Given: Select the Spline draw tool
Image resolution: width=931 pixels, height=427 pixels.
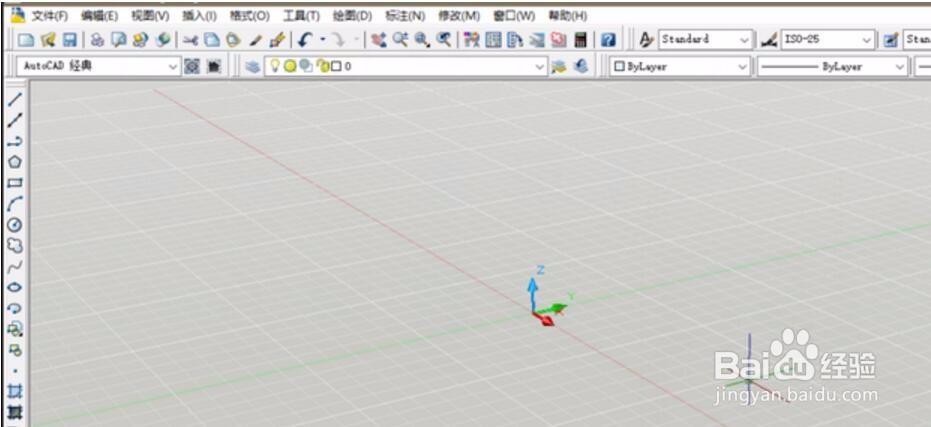Looking at the screenshot, I should click(14, 266).
